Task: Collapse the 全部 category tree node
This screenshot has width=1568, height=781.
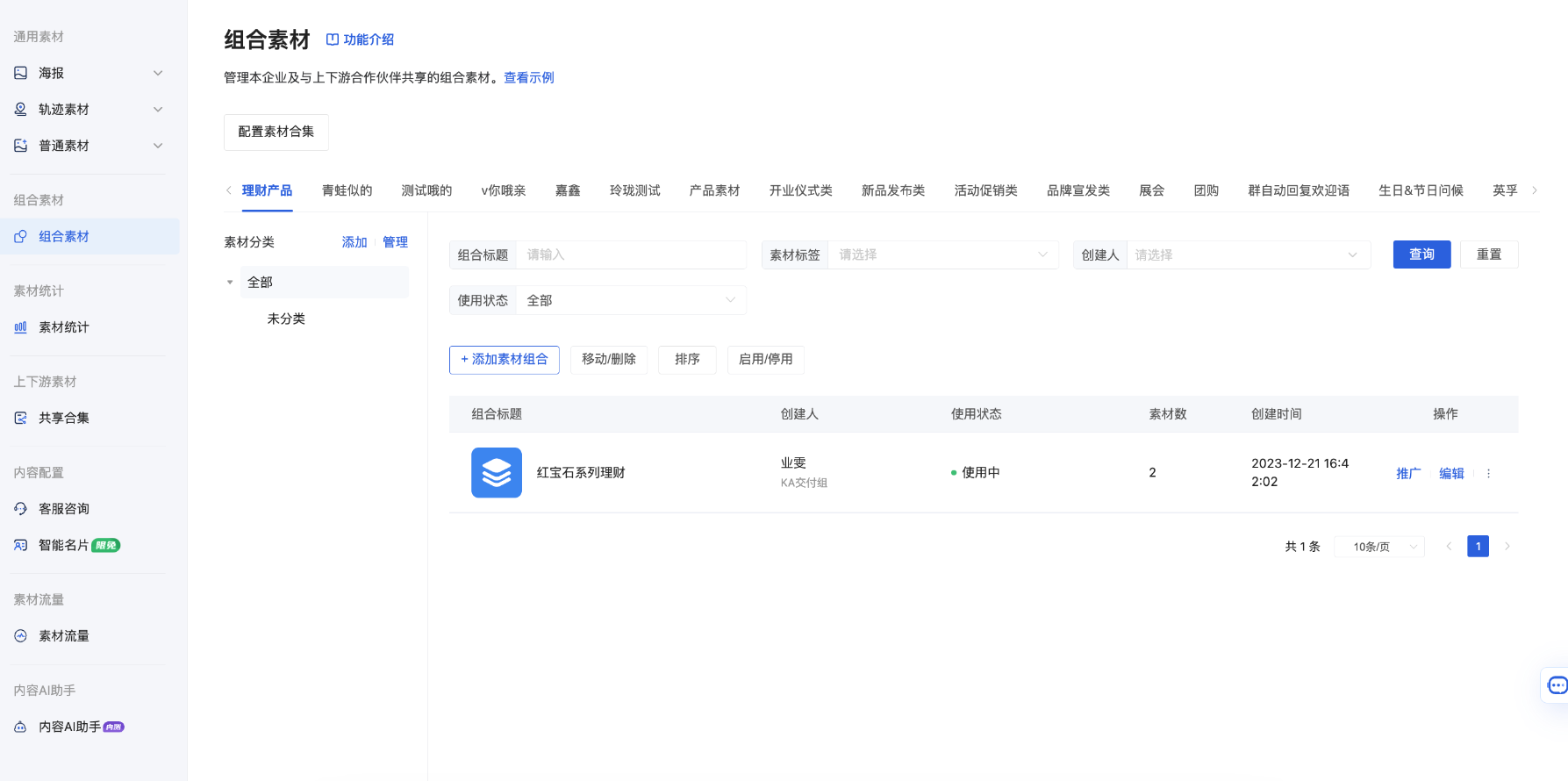Action: 230,283
